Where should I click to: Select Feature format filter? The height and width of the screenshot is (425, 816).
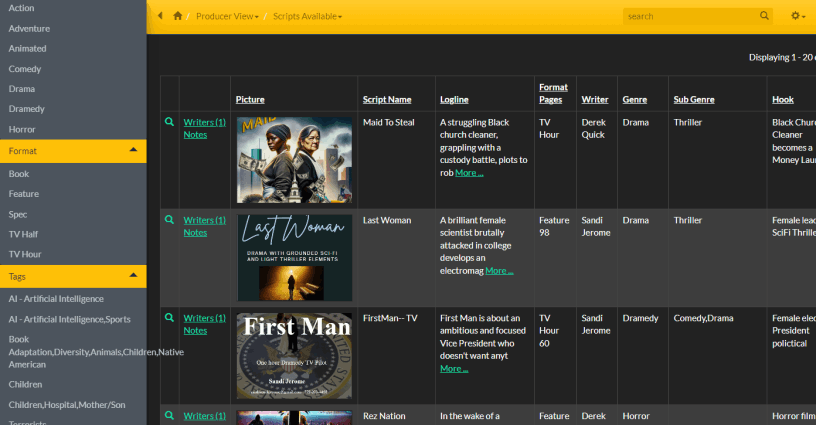point(23,194)
